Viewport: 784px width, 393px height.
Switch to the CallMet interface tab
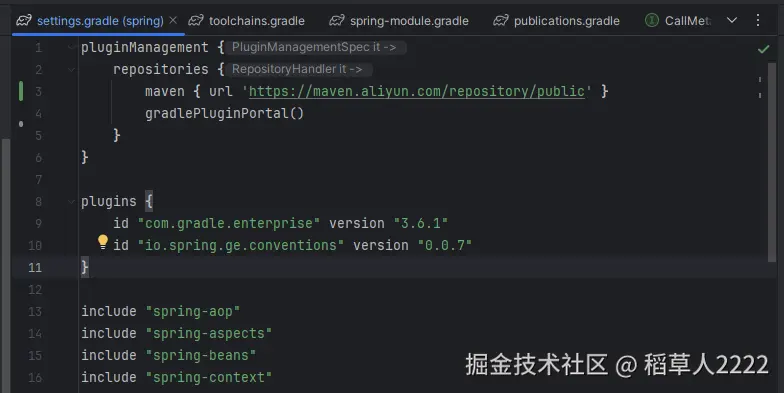click(678, 20)
